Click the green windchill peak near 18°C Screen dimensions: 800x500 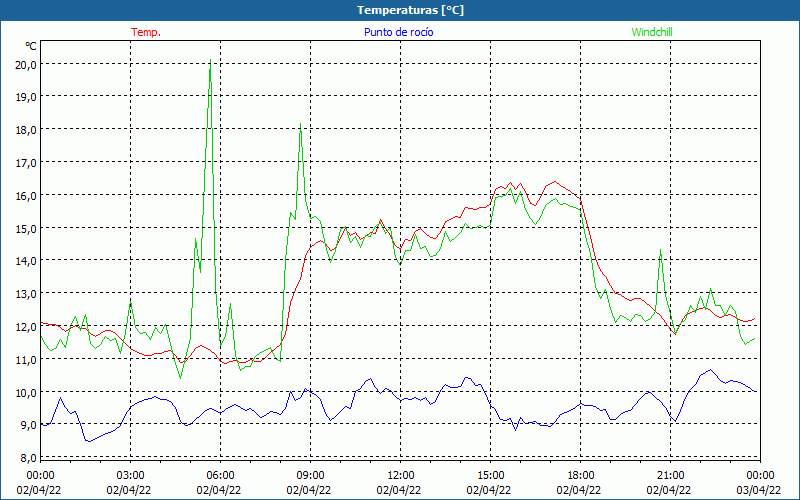click(301, 124)
